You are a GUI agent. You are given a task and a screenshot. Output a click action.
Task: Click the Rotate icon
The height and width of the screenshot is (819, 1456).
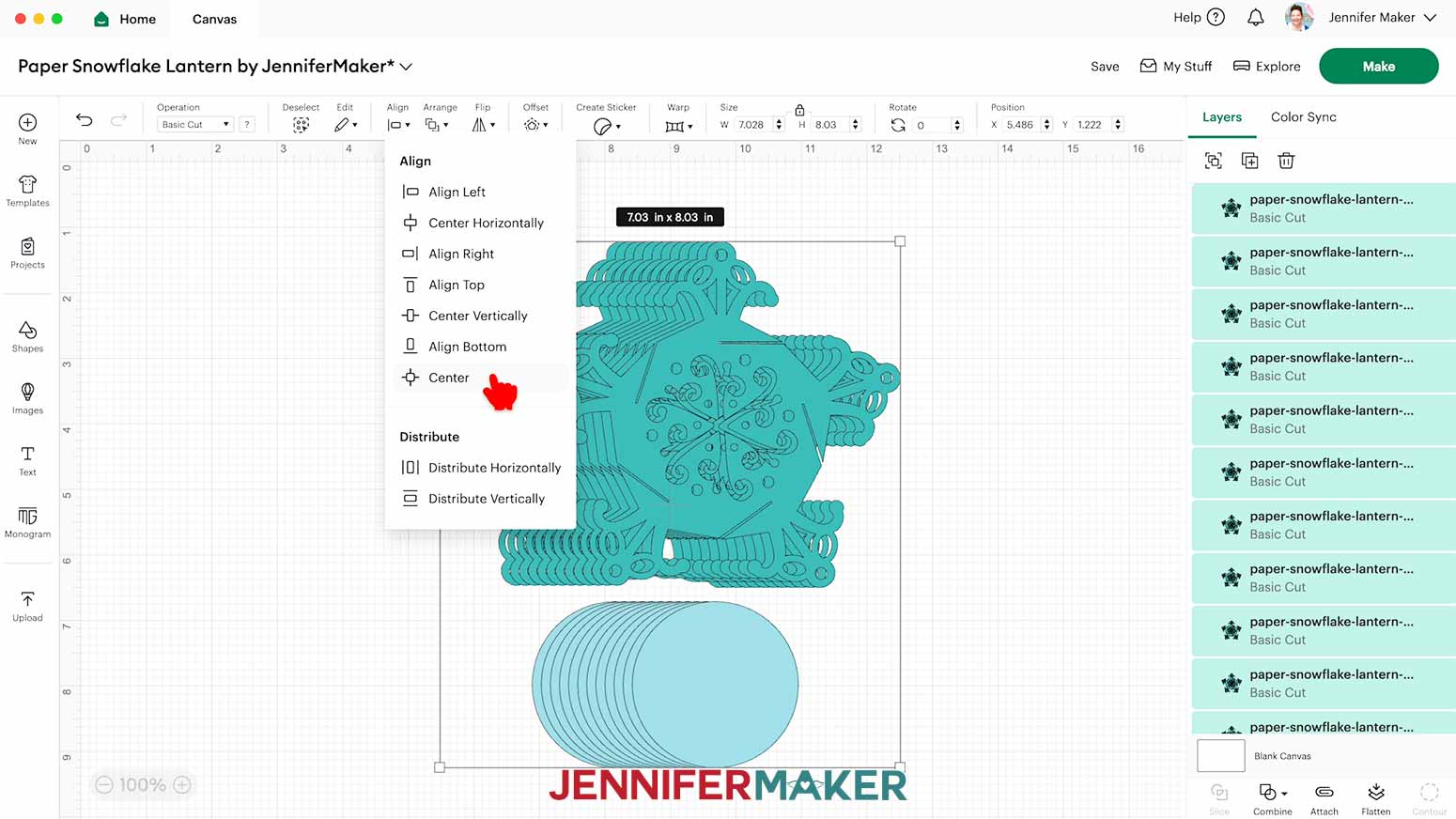tap(898, 125)
